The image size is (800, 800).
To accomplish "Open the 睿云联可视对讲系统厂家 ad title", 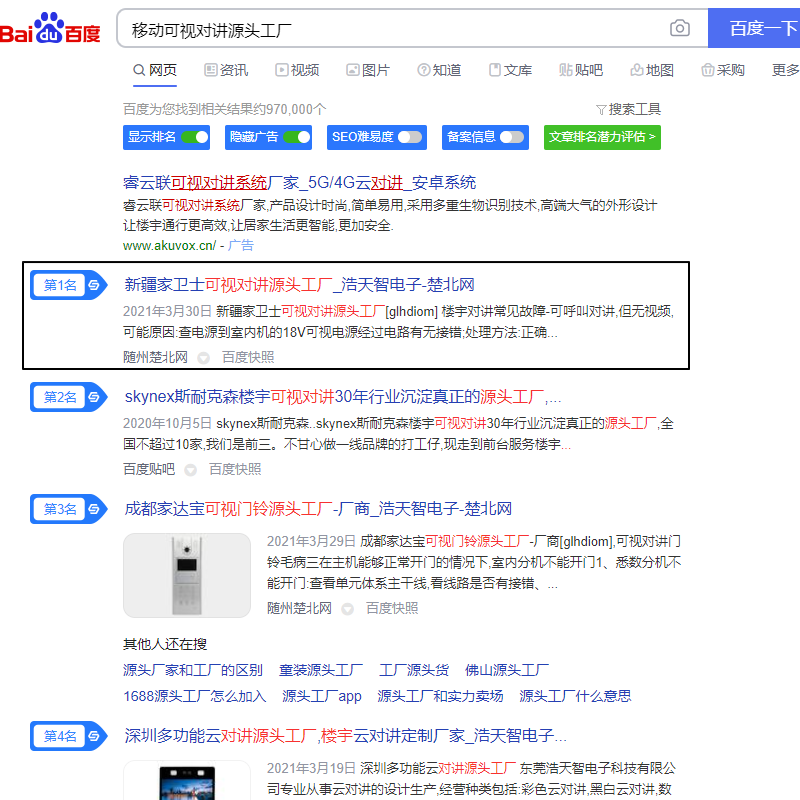I will coord(299,183).
